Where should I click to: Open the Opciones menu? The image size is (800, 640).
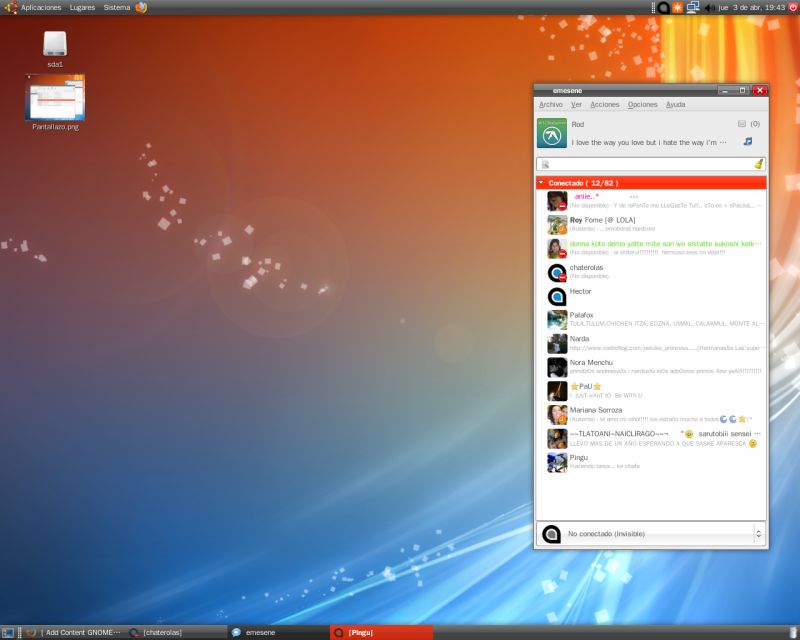[x=642, y=105]
